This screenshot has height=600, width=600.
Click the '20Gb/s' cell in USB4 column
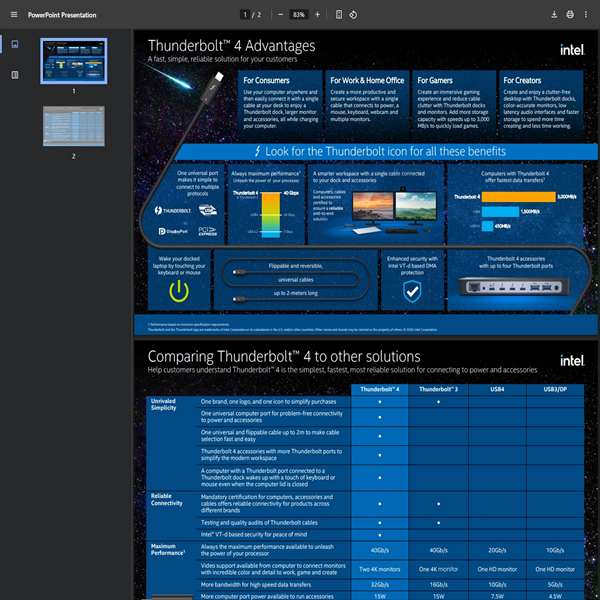click(497, 550)
